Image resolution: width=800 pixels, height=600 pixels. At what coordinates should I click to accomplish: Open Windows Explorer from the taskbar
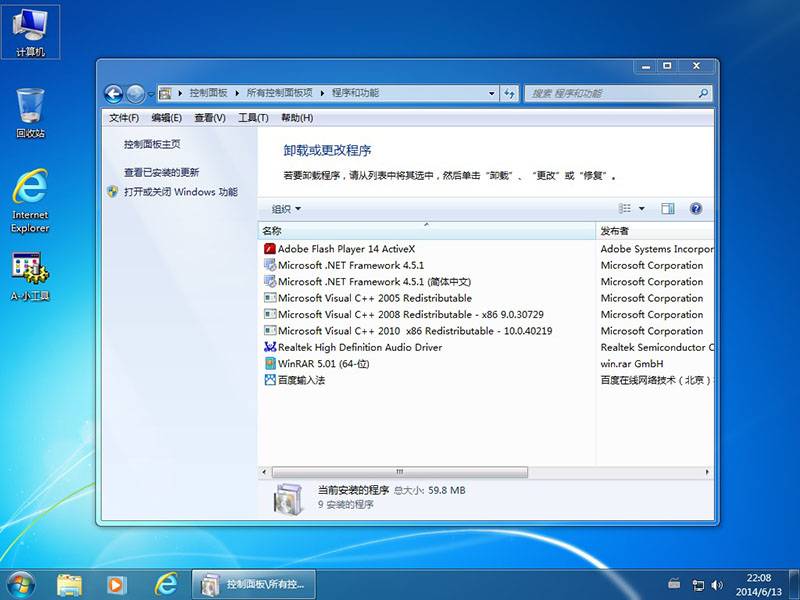point(69,585)
